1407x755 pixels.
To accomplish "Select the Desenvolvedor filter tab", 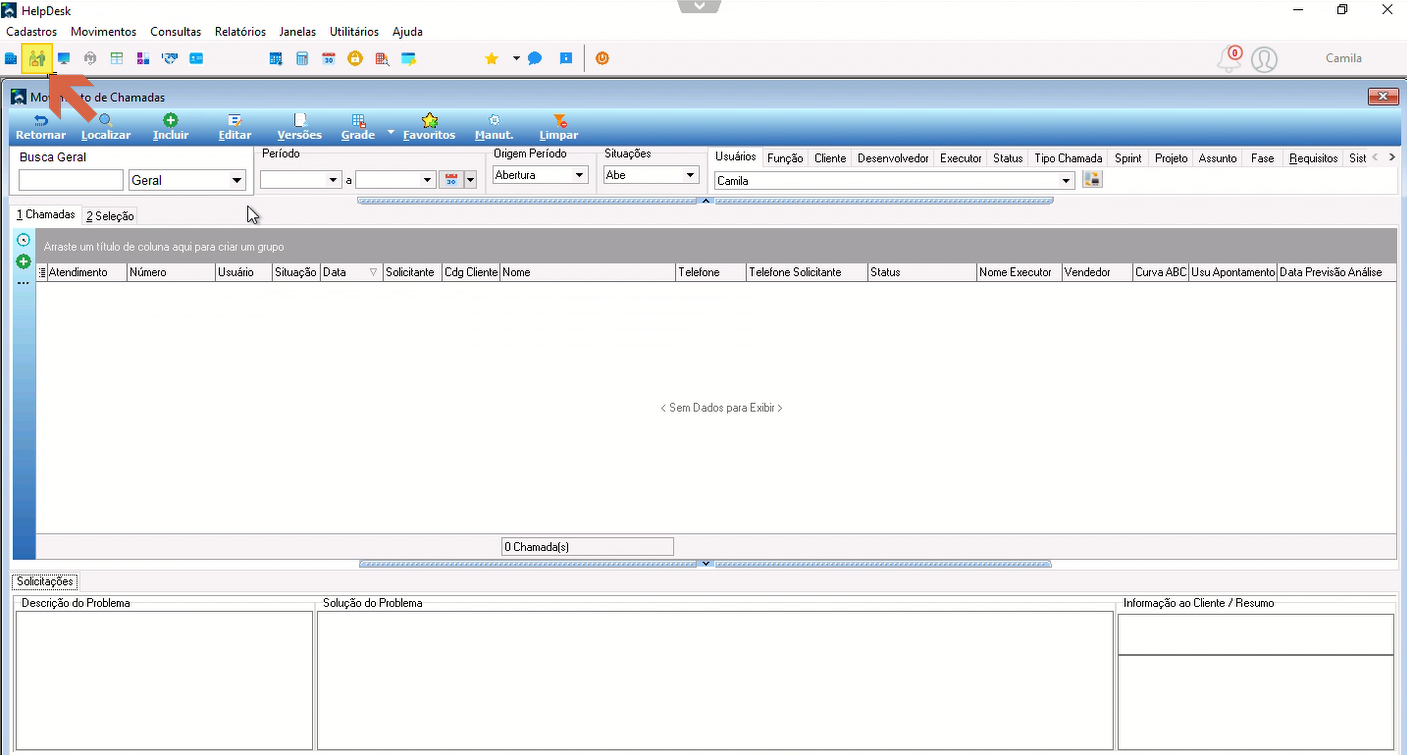I will (893, 158).
